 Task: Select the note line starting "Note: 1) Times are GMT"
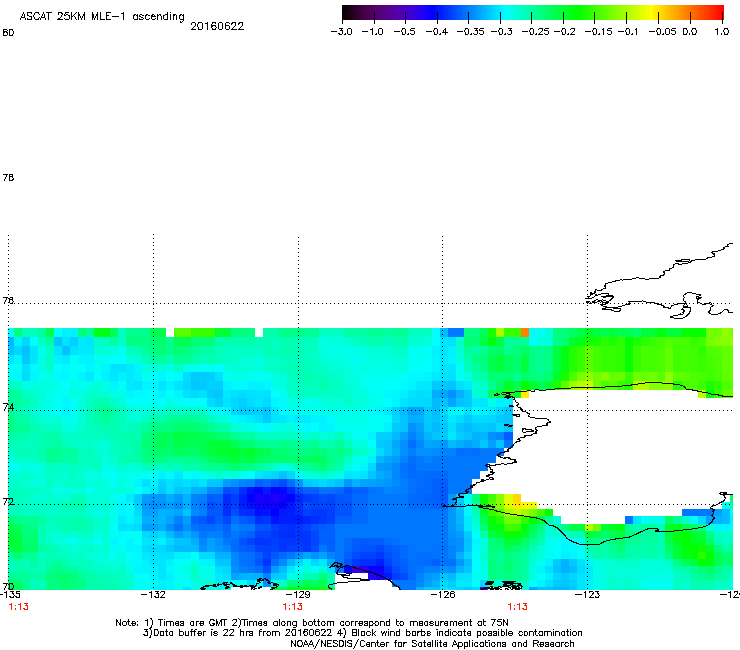pos(312,623)
